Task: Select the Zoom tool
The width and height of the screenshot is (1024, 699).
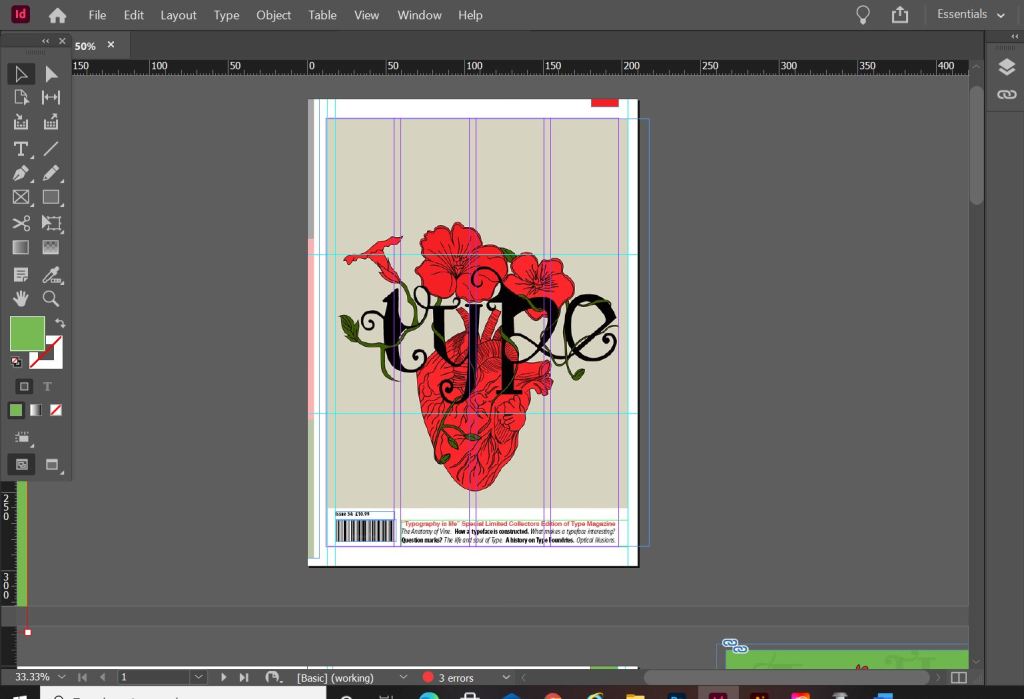Action: pyautogui.click(x=51, y=298)
